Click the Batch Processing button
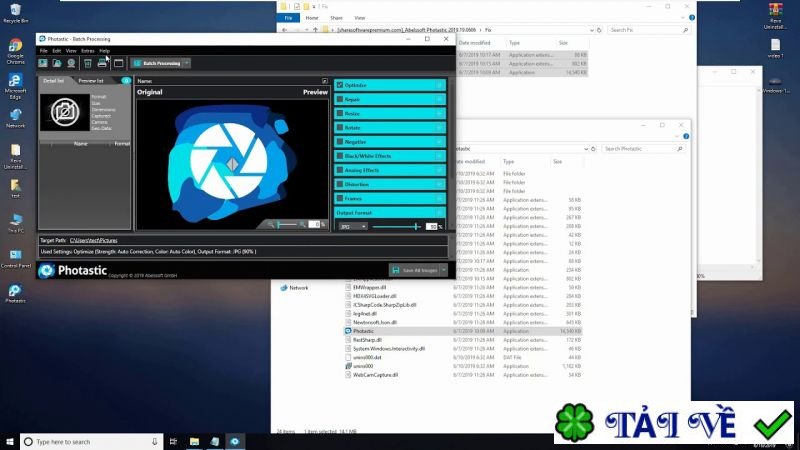800x450 pixels. [x=157, y=63]
